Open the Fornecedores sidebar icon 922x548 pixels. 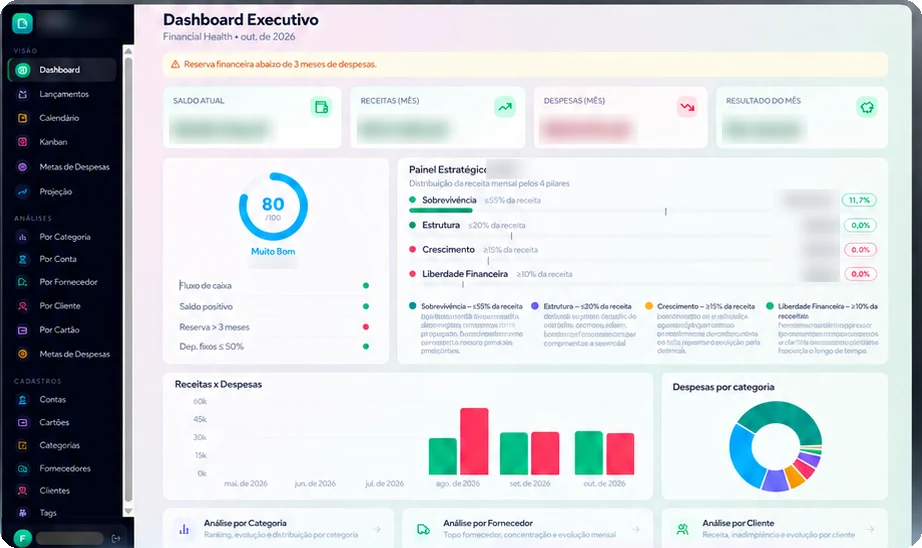point(22,469)
